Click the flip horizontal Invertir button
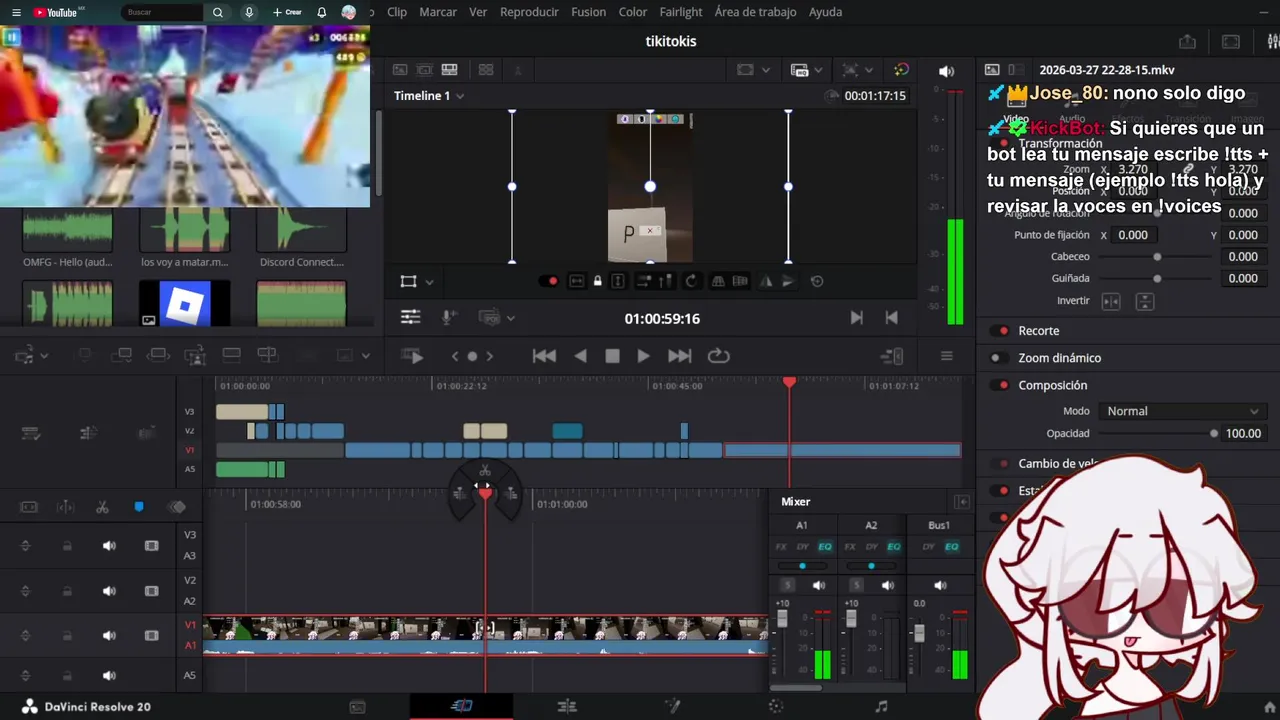Screen dimensions: 1280x720 [1111, 301]
